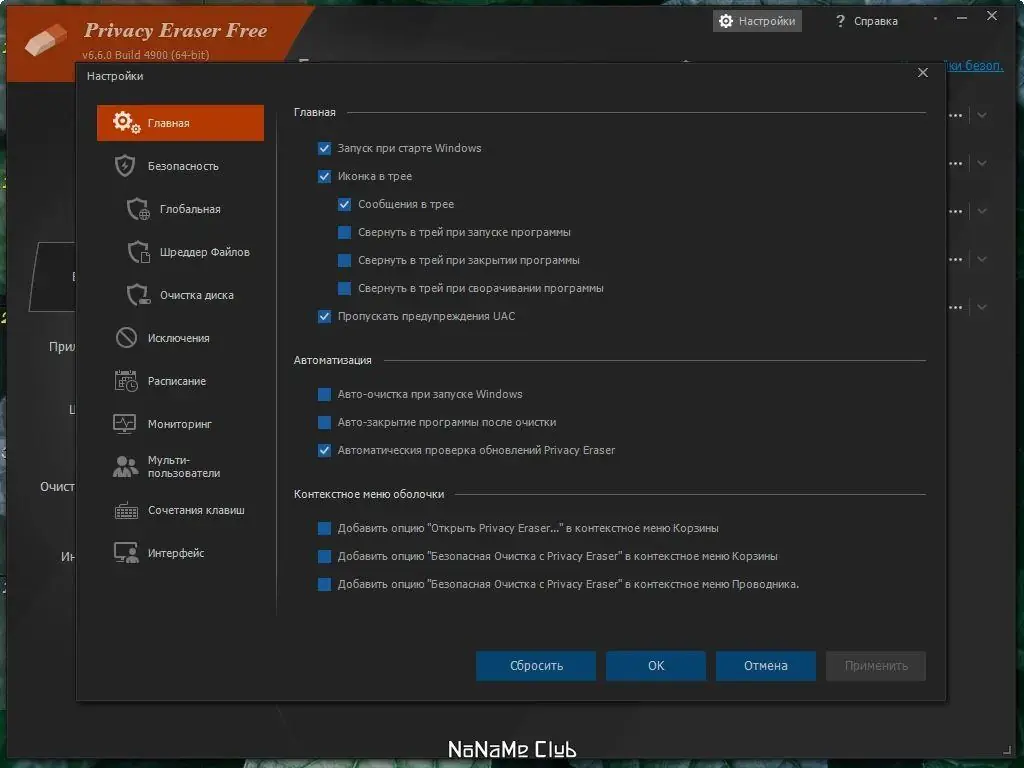Open the Очистка диска subcategory
Viewport: 1024px width, 768px height.
point(180,295)
